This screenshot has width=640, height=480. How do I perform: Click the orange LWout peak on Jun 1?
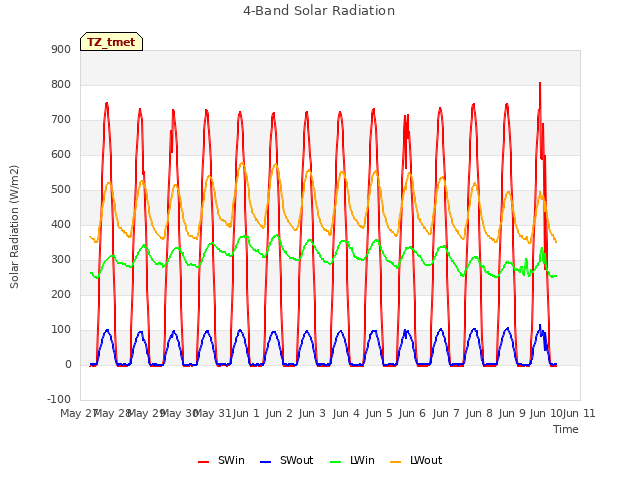pos(242,163)
